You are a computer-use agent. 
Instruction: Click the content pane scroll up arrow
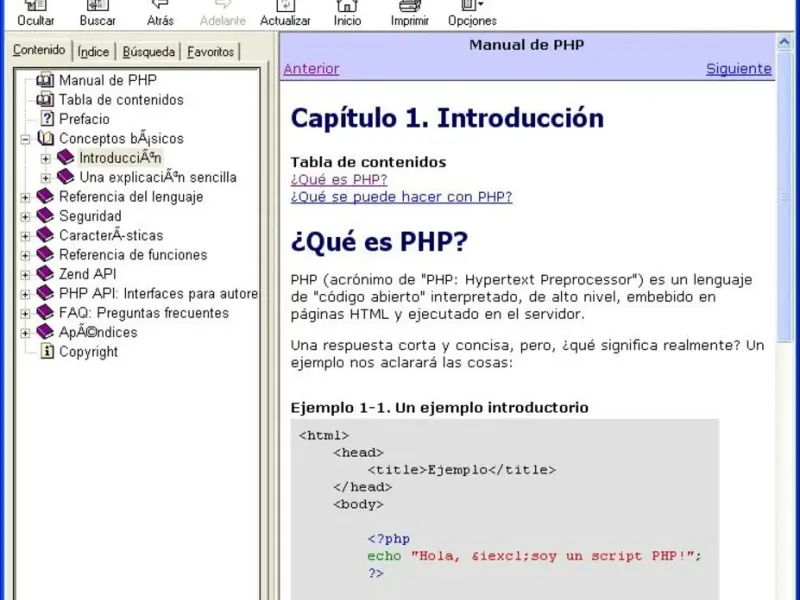[784, 42]
